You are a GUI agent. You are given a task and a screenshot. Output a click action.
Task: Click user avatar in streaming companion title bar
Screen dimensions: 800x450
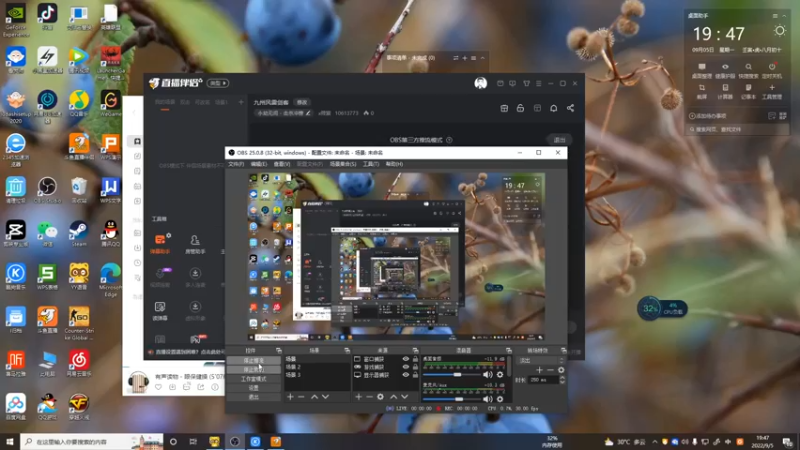(x=481, y=83)
